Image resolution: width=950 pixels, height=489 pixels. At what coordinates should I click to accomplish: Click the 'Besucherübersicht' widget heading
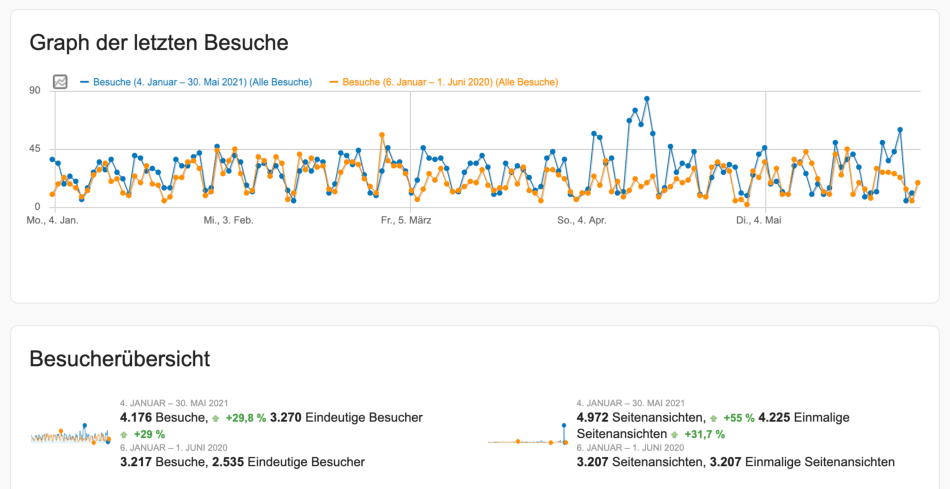119,358
